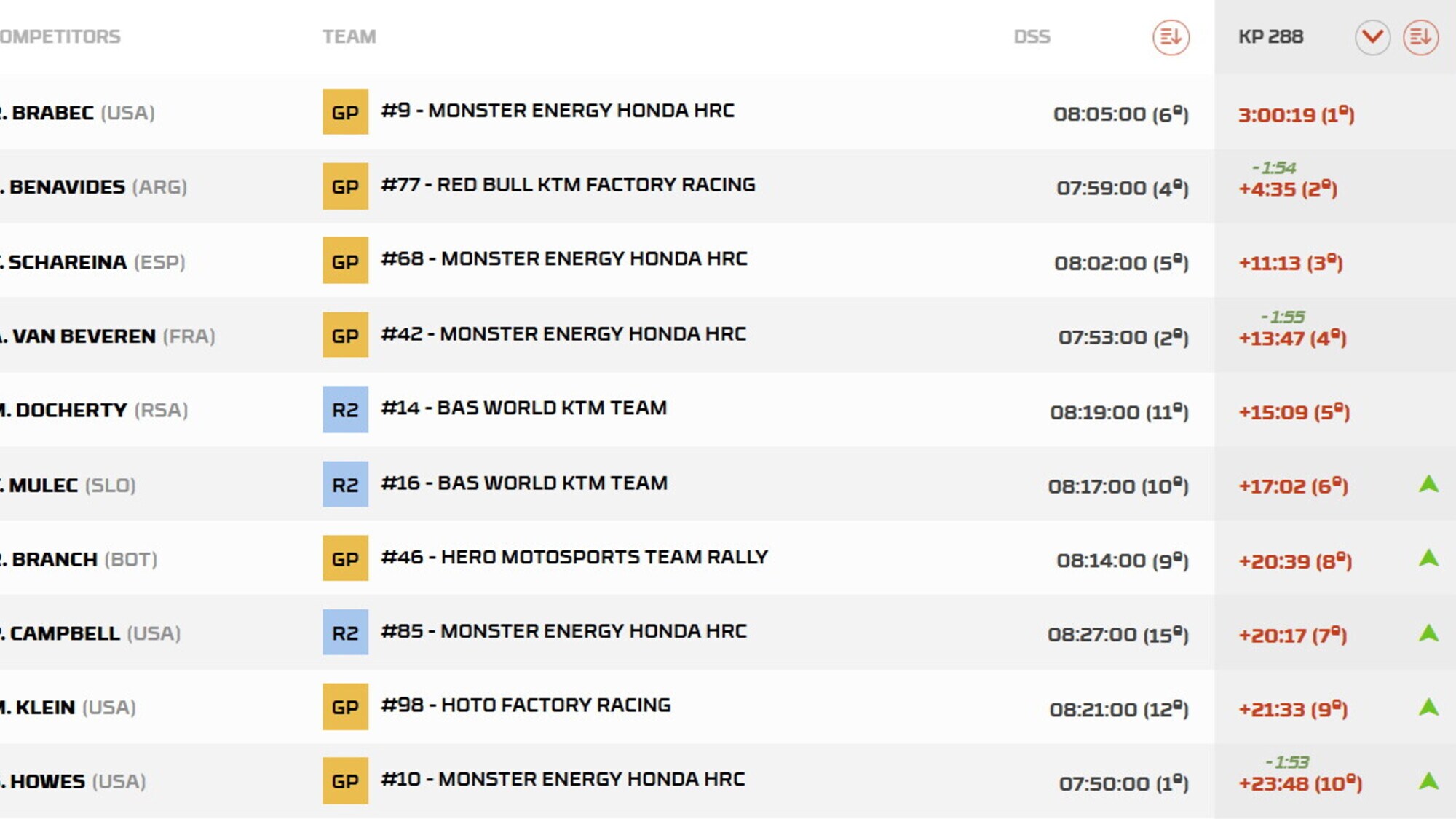Screen dimensions: 1456x819
Task: Click the R2 class badge for Mulec
Action: coord(345,485)
